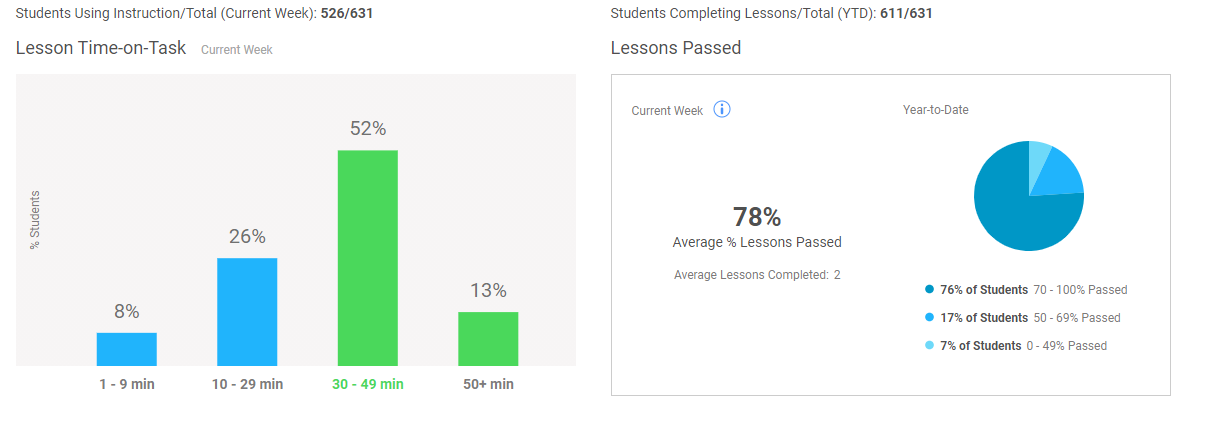
Task: Click the medium blue 17% legend dot
Action: click(930, 318)
